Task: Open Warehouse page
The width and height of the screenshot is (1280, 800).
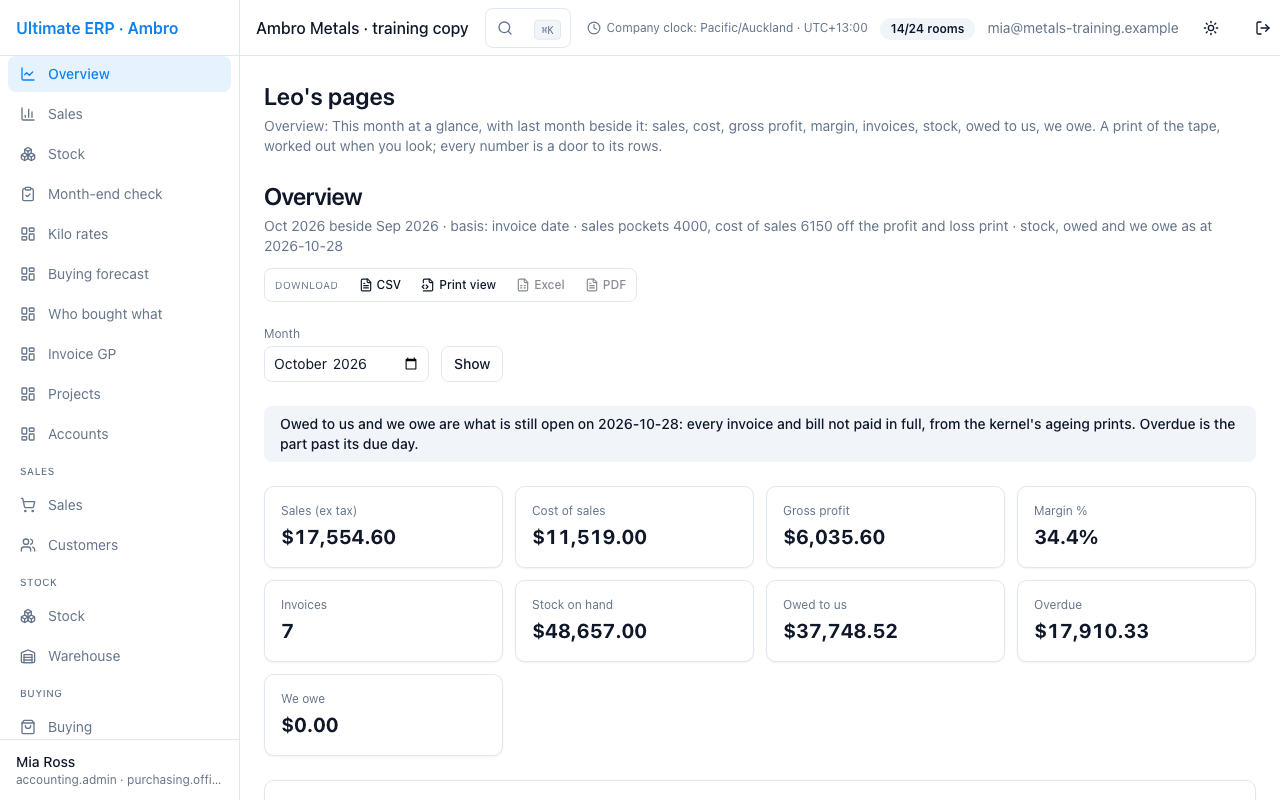Action: click(x=120, y=656)
